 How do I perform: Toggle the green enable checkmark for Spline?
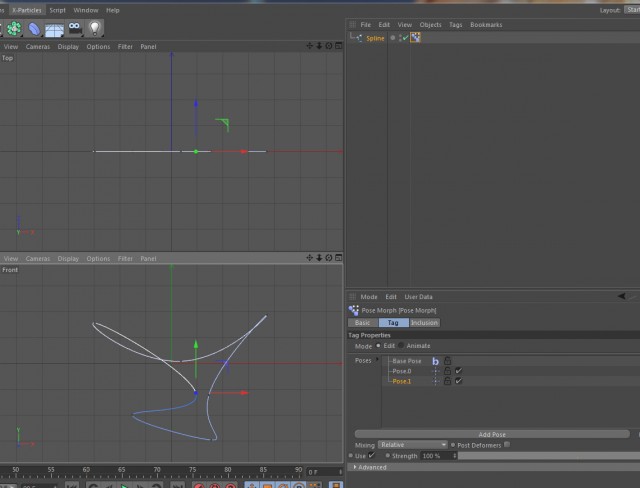pyautogui.click(x=405, y=38)
